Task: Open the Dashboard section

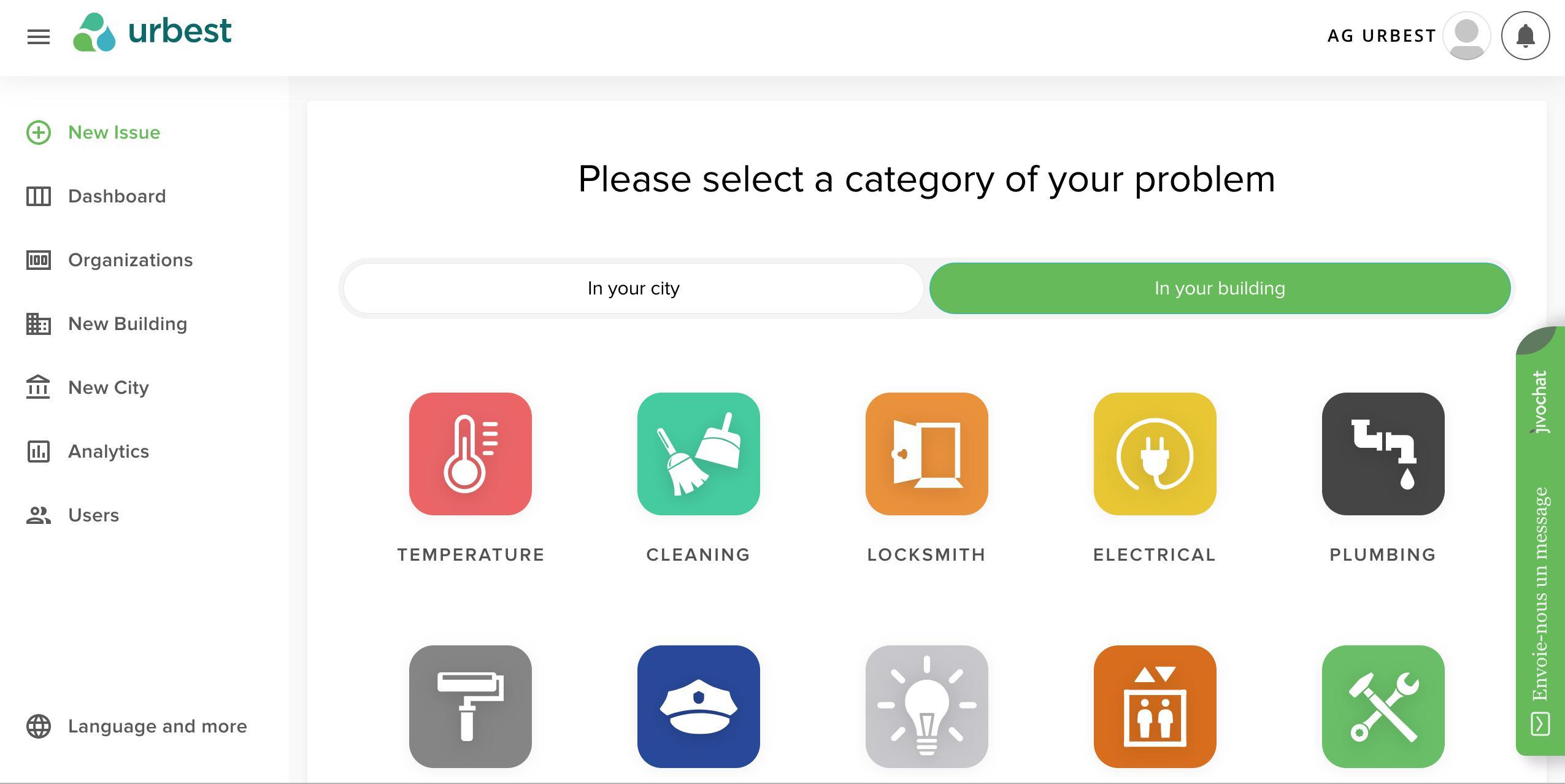Action: click(117, 195)
